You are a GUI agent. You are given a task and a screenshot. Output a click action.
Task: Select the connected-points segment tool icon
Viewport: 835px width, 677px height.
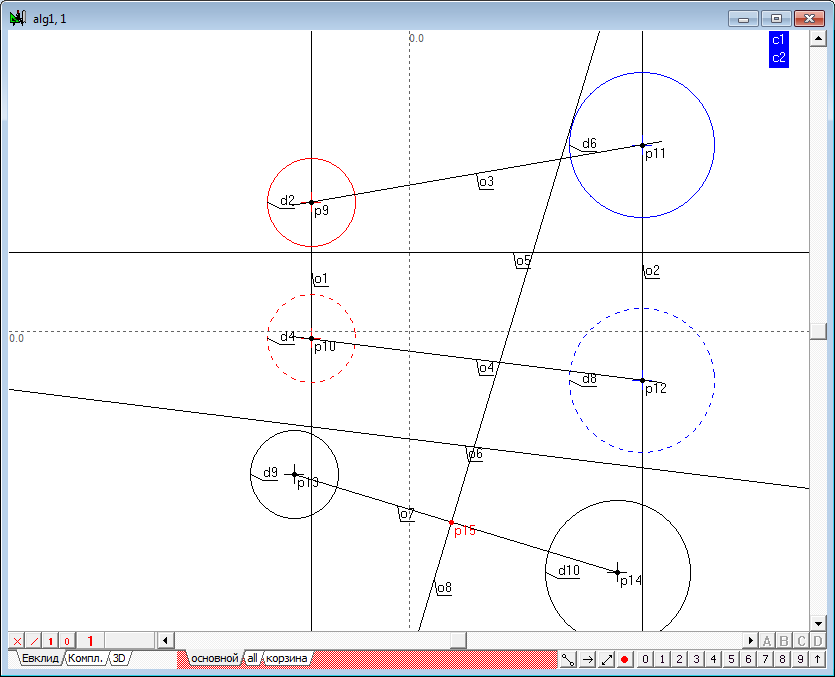(568, 659)
